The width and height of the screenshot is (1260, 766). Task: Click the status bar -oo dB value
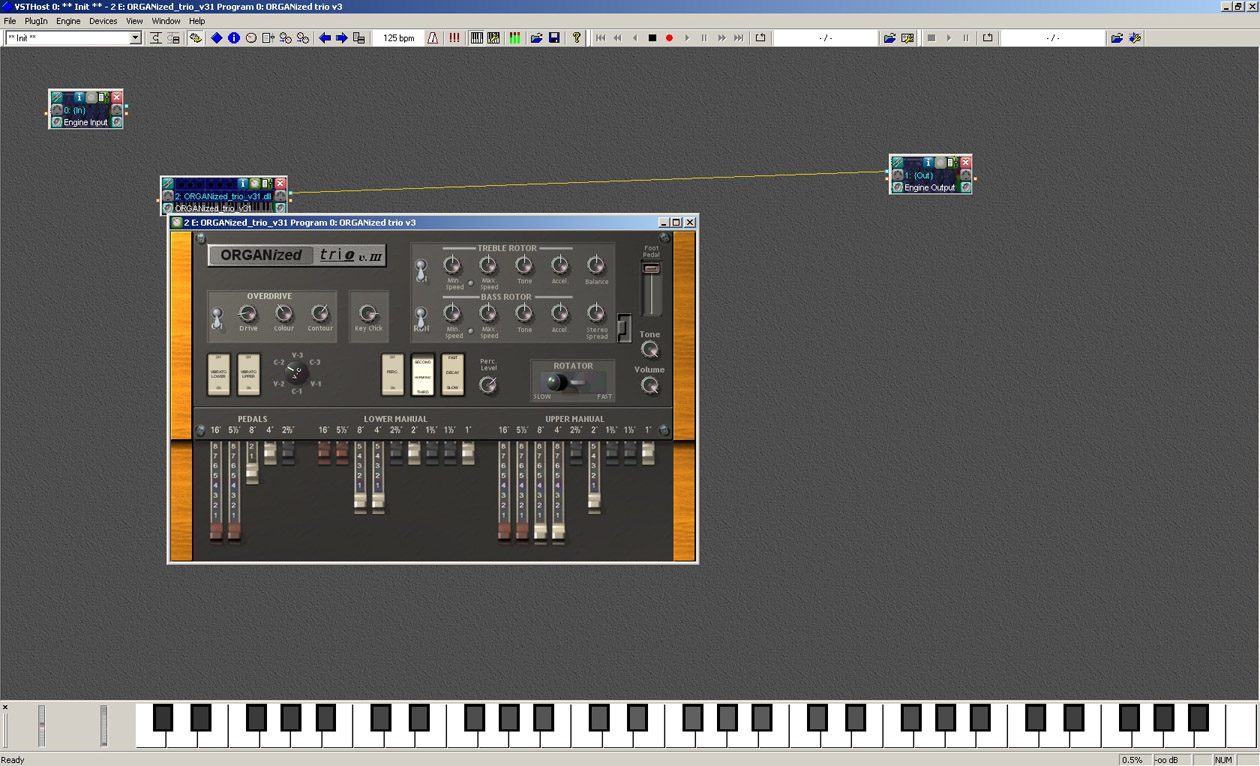(x=1167, y=760)
